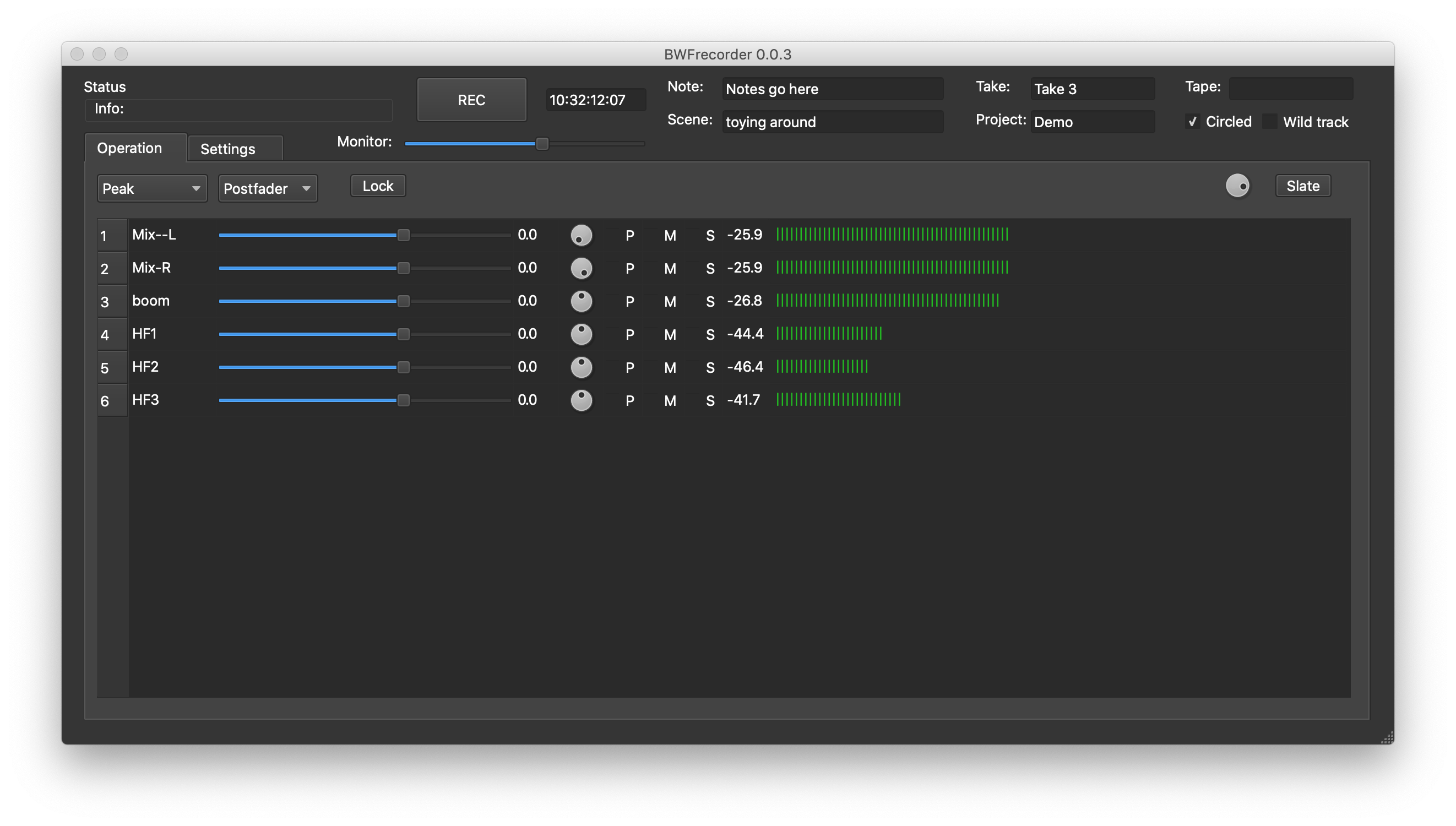Click the HF2 fader handle
Screen dimensions: 1456x826
(x=403, y=367)
